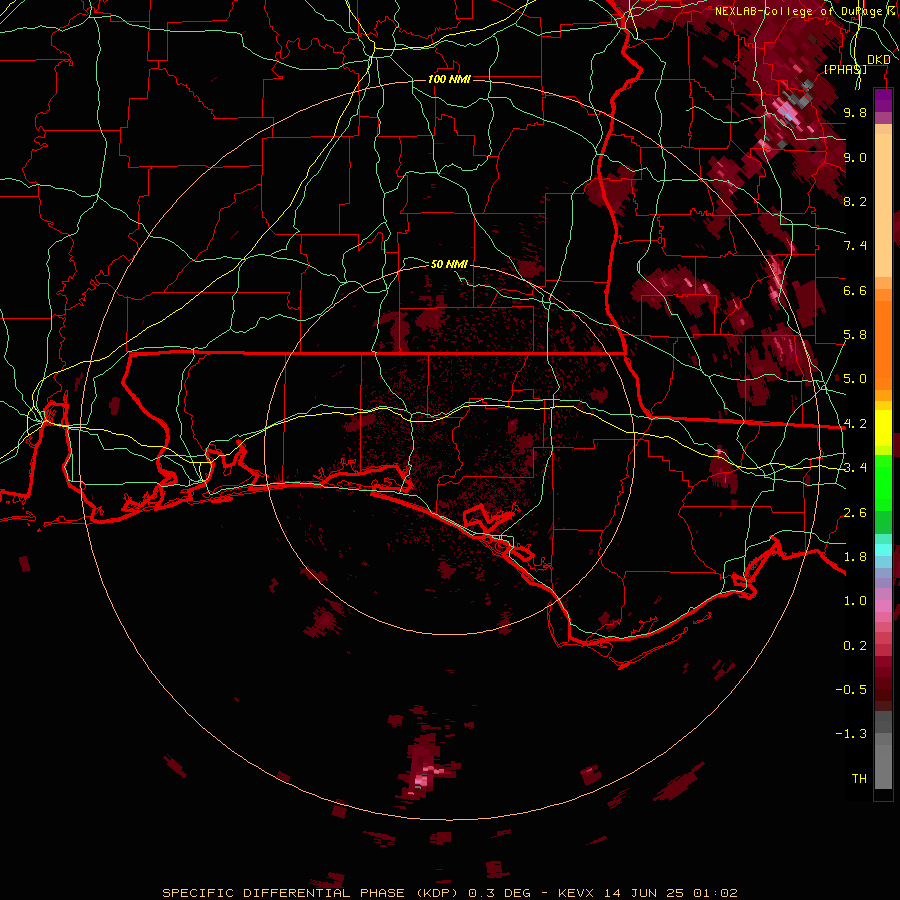Click the -1.3 scale value
This screenshot has height=900, width=900.
click(851, 734)
